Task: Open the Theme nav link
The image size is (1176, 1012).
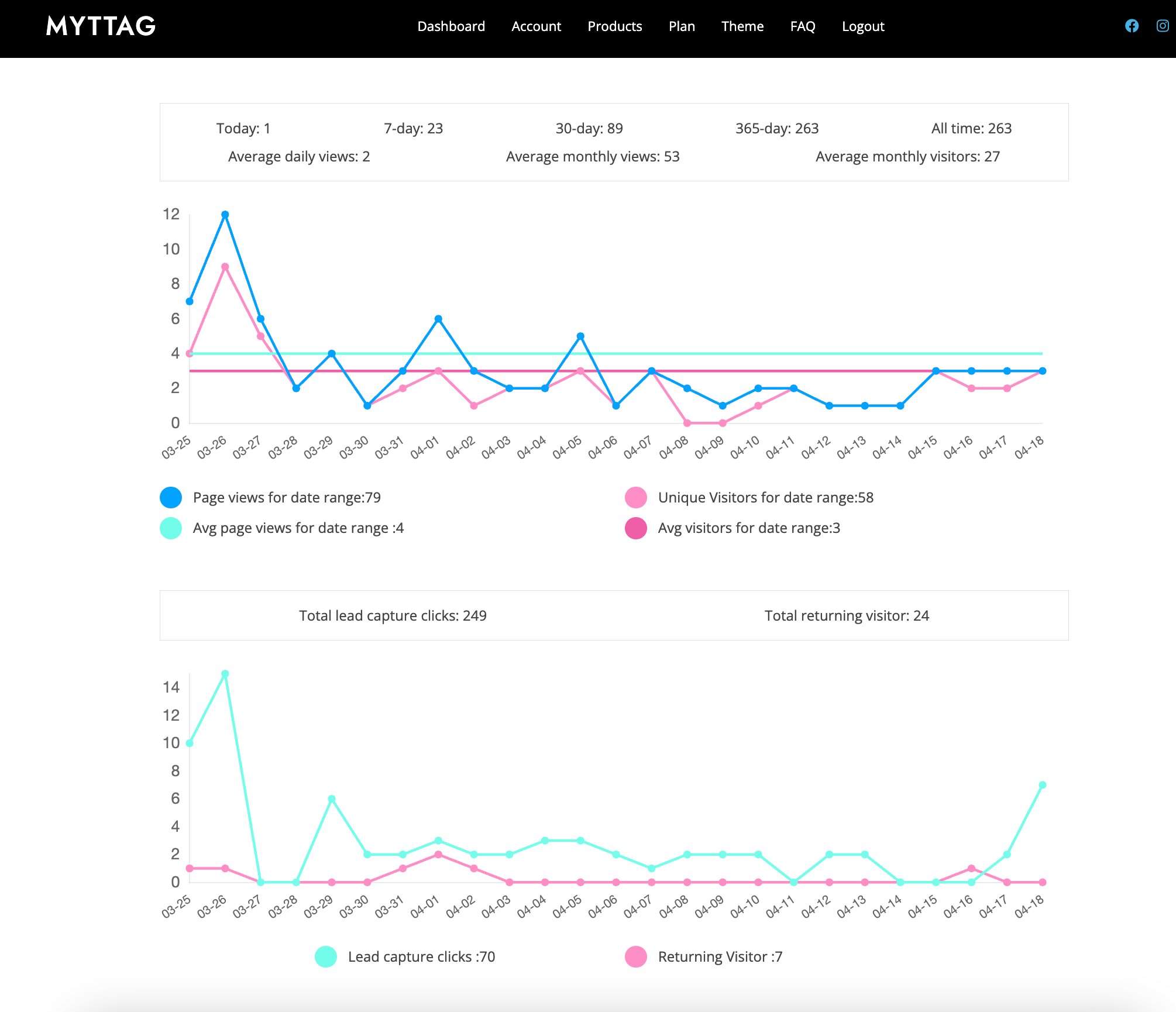Action: [x=742, y=26]
